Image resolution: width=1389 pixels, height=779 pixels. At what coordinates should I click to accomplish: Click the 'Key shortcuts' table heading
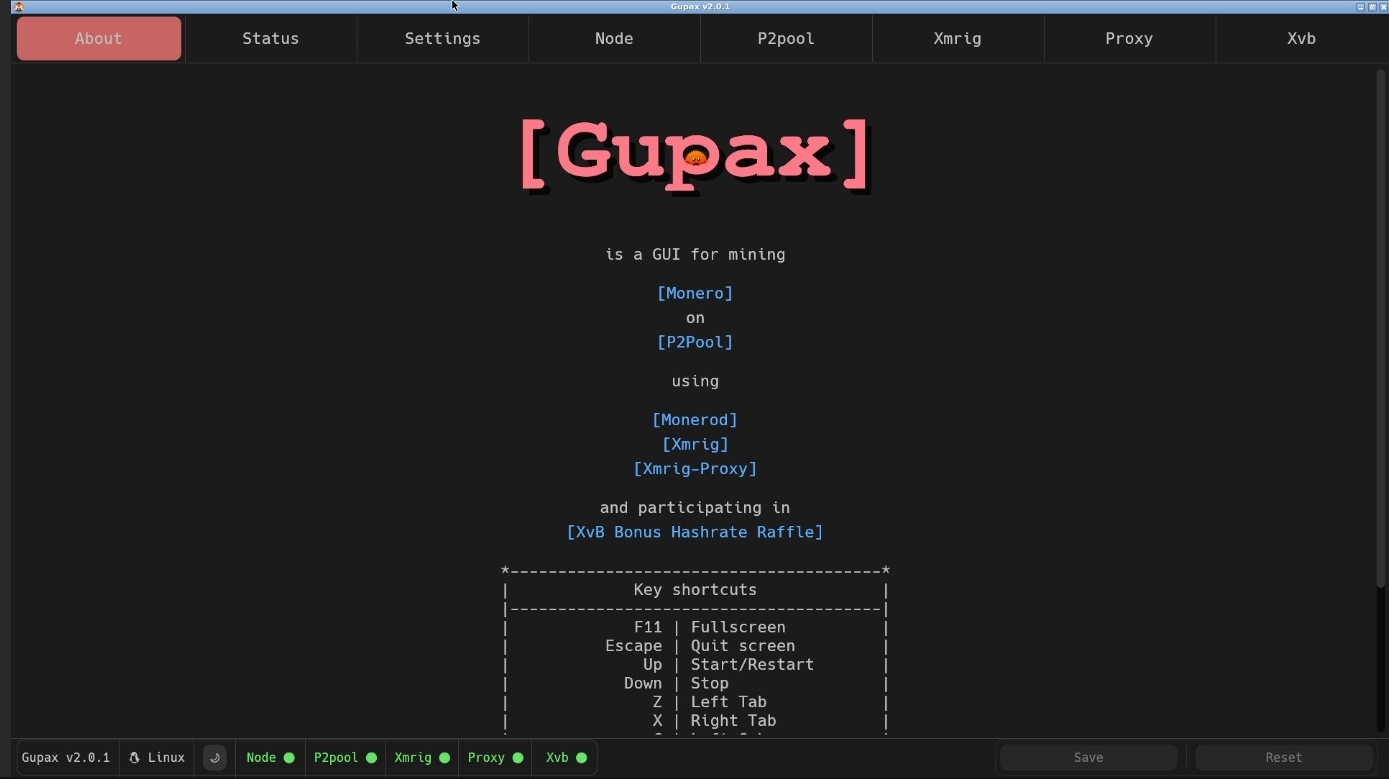695,590
